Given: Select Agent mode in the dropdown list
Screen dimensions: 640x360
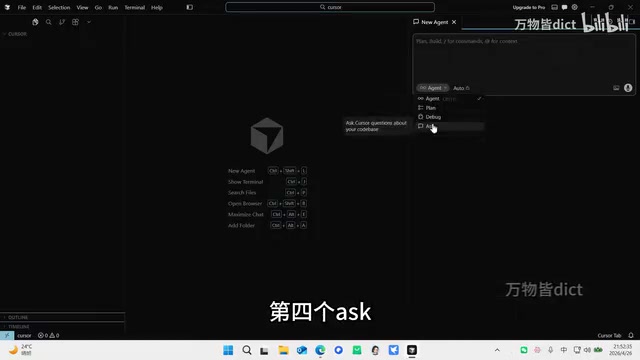Looking at the screenshot, I should pos(450,99).
